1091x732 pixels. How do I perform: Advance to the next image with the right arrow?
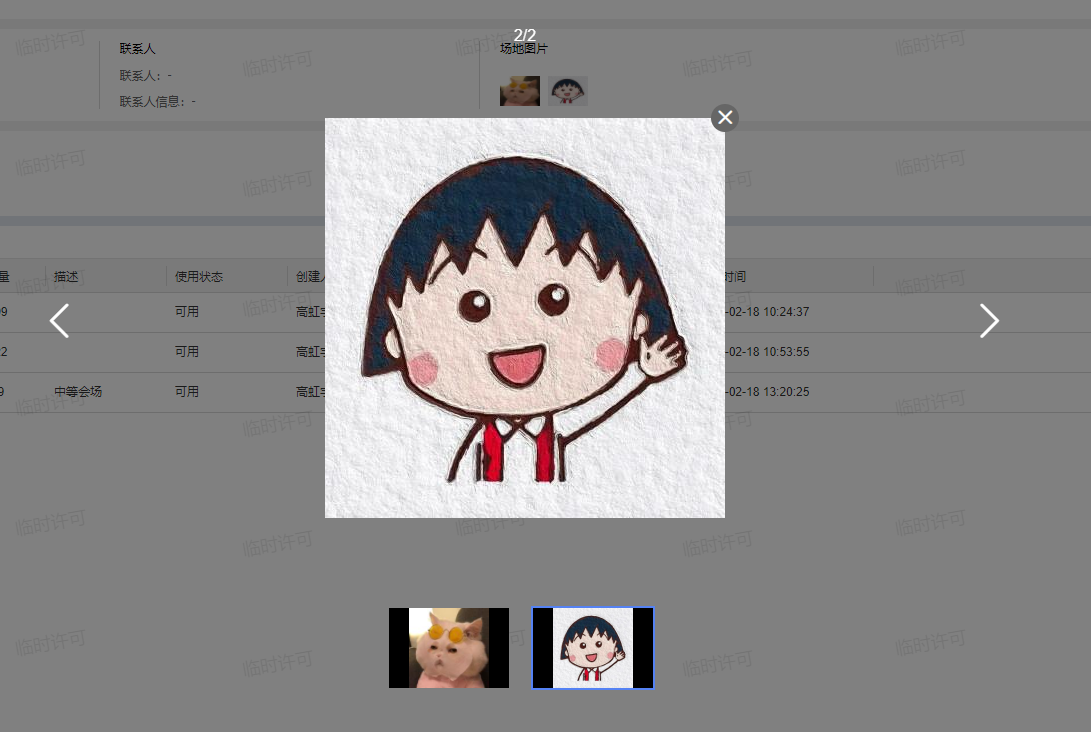[988, 321]
